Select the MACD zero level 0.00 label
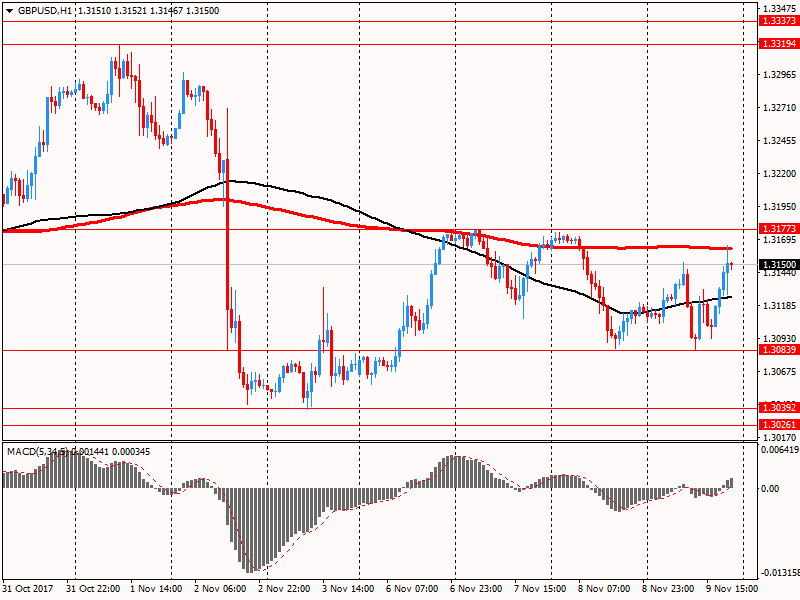Image resolution: width=800 pixels, height=600 pixels. pos(770,488)
